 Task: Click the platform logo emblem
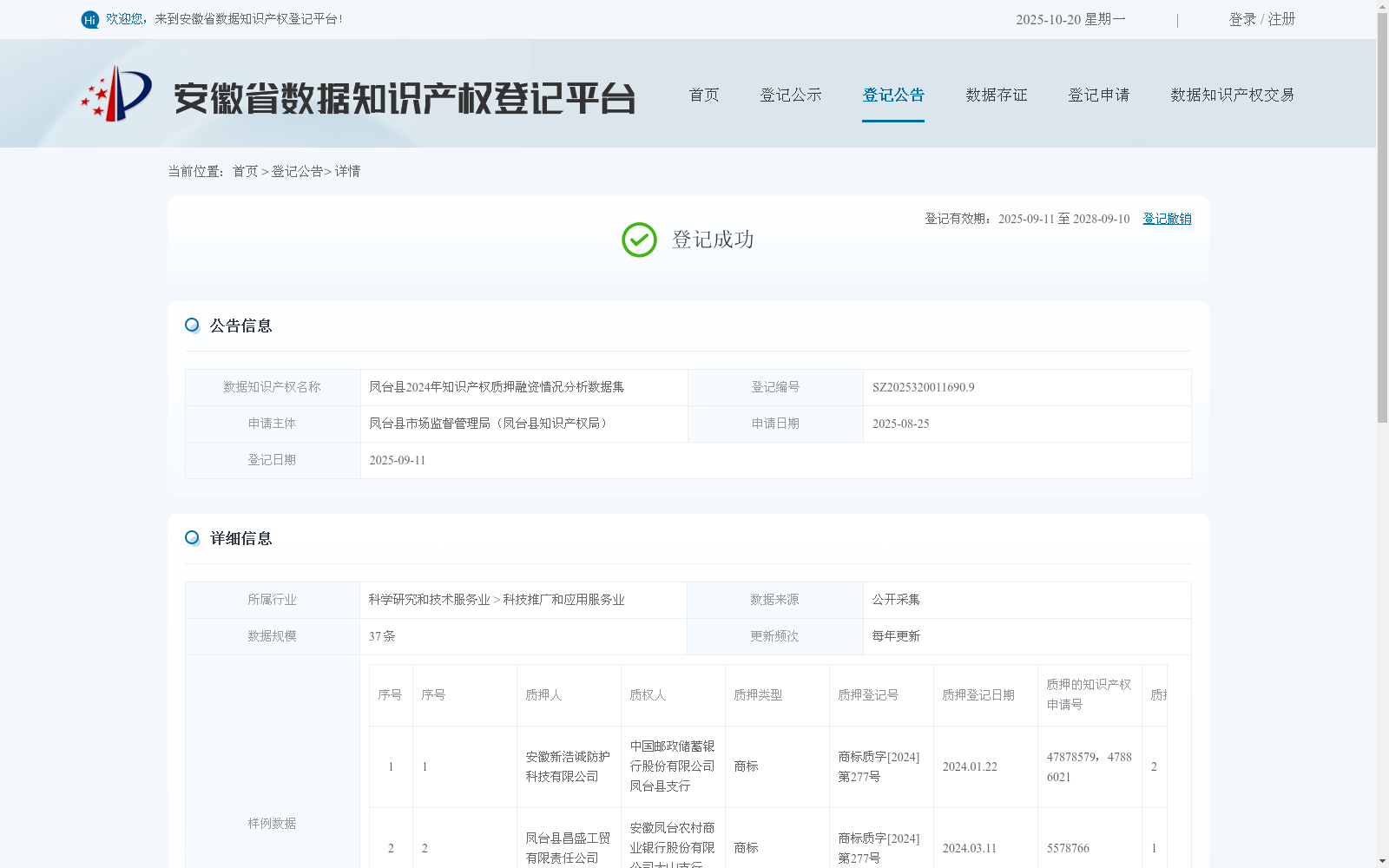116,94
